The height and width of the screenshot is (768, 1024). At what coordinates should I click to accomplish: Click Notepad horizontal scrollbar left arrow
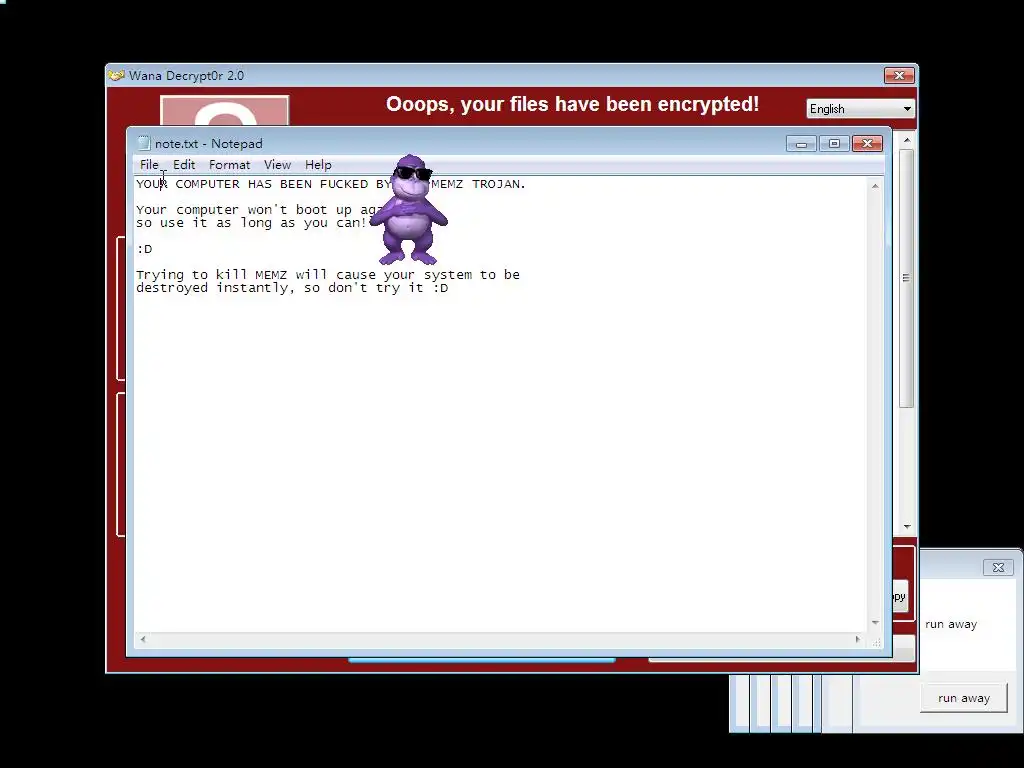tap(143, 639)
